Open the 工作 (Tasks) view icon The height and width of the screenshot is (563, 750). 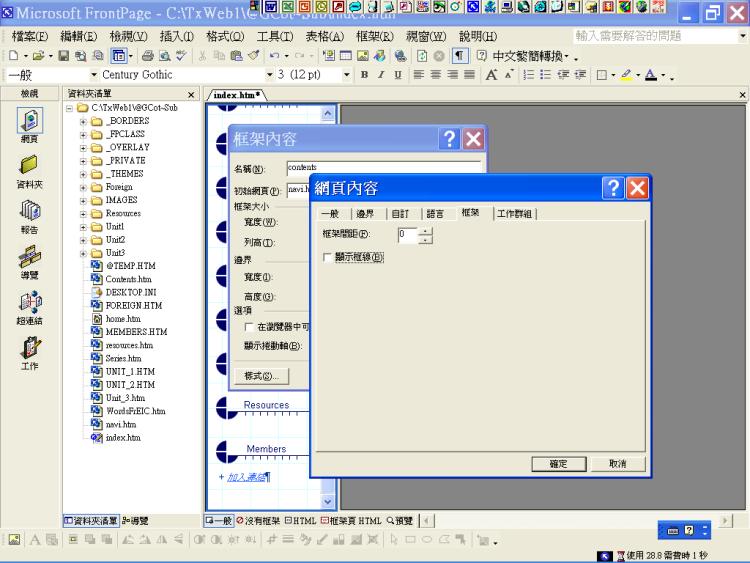click(x=29, y=349)
